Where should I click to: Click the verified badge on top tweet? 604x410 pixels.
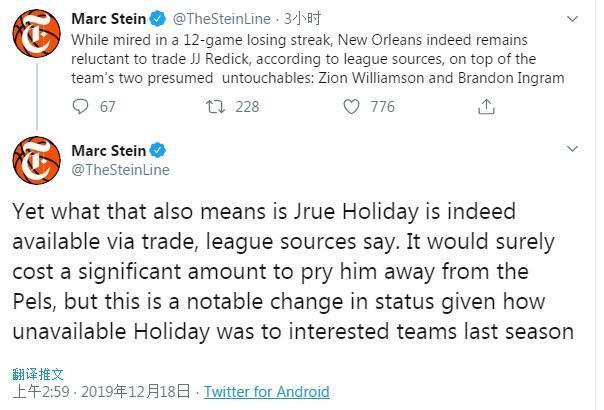pos(158,18)
